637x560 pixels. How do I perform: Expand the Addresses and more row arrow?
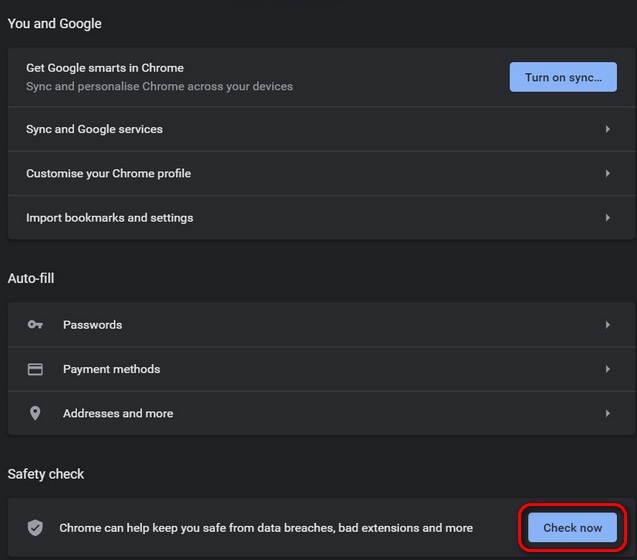pyautogui.click(x=607, y=413)
